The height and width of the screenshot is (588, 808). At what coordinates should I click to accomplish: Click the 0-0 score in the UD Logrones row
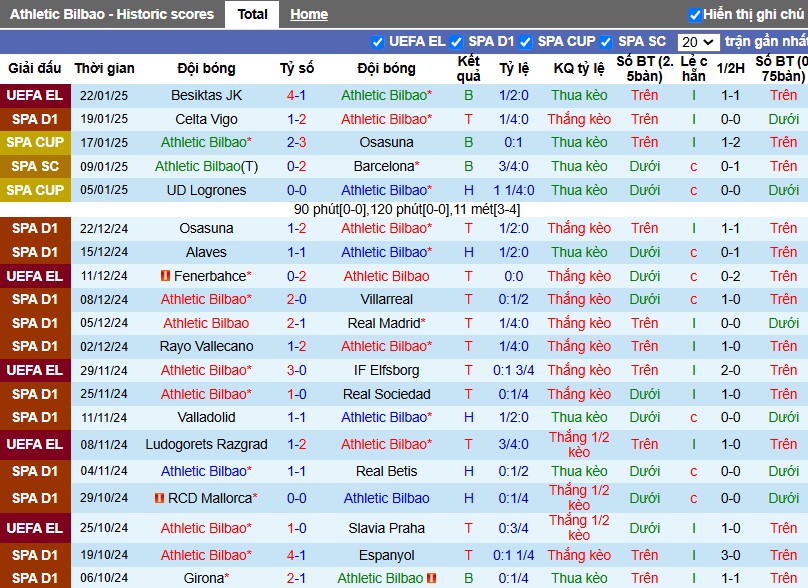point(296,190)
